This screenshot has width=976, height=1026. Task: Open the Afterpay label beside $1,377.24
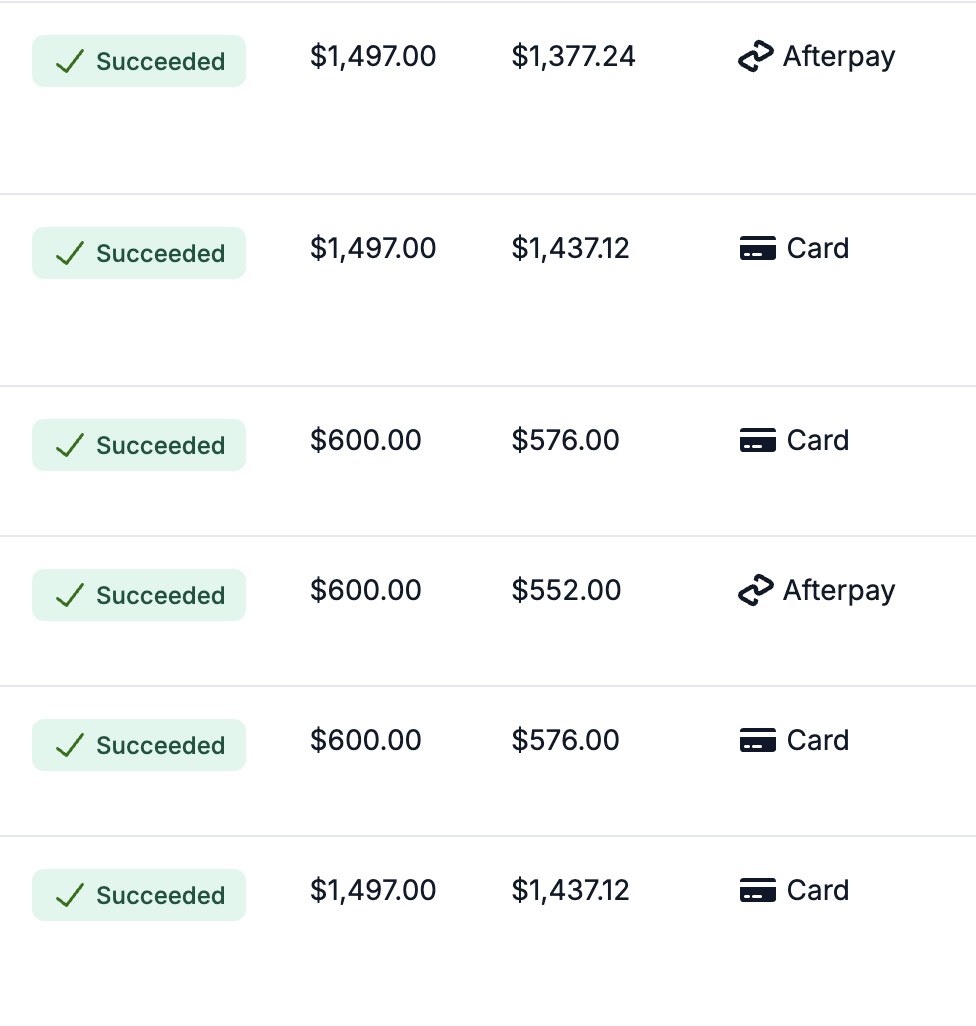[x=838, y=57]
